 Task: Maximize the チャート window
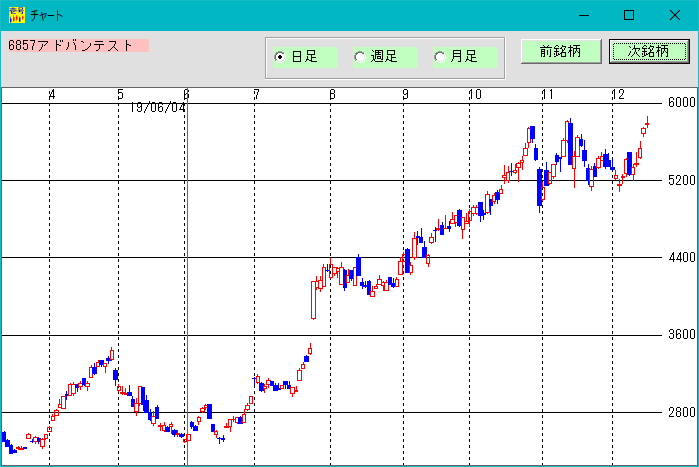click(x=629, y=15)
